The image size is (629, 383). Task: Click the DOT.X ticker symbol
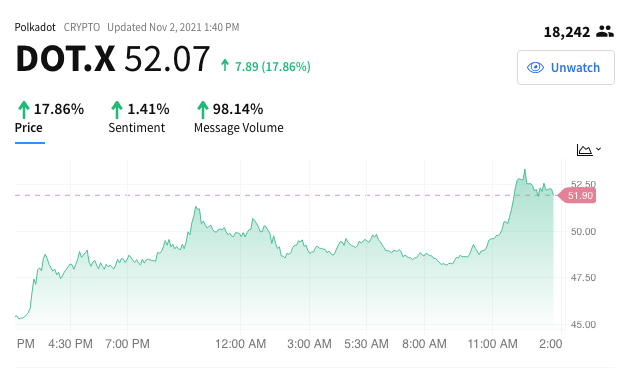point(65,59)
